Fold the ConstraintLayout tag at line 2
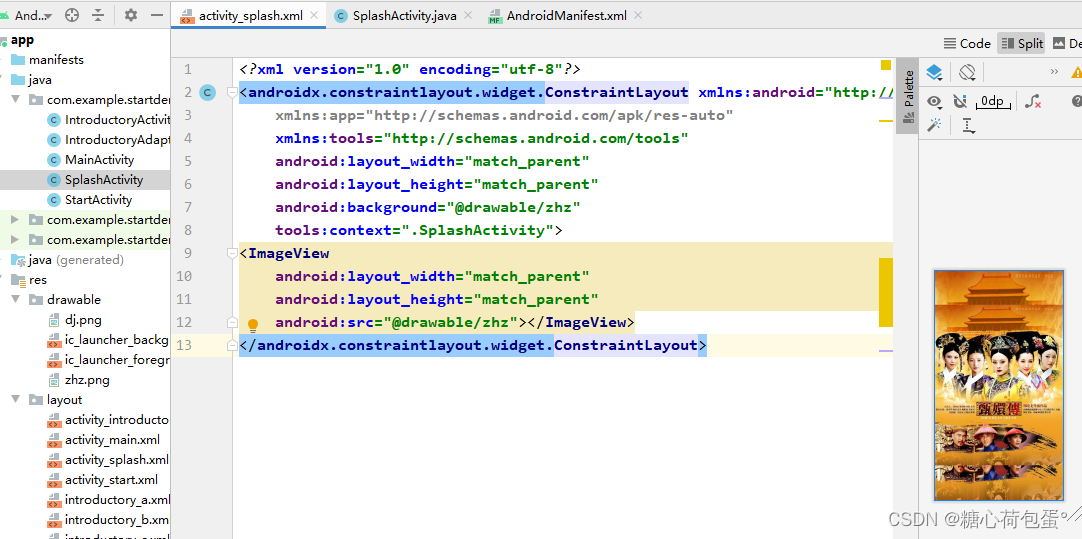This screenshot has height=539, width=1082. click(232, 92)
